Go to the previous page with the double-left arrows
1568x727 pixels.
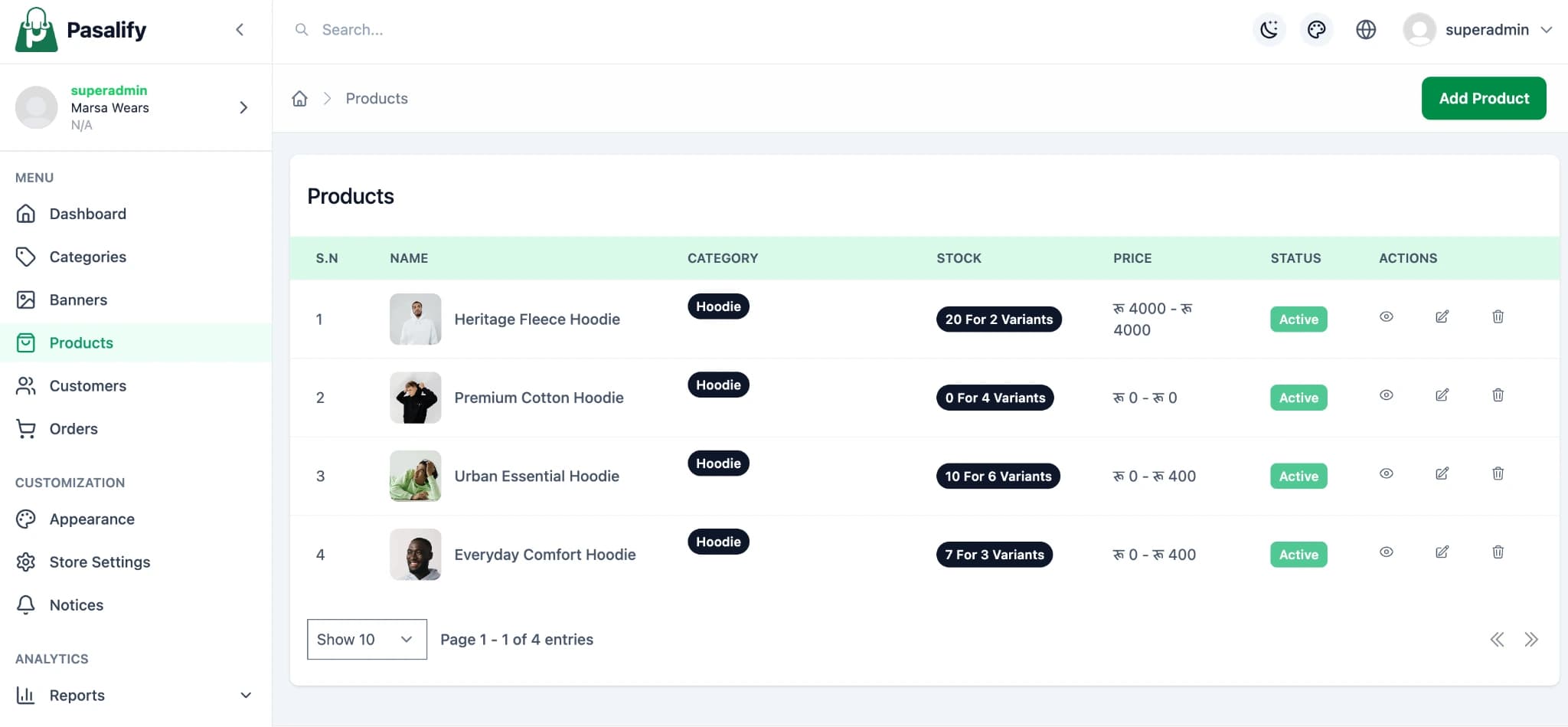1497,640
